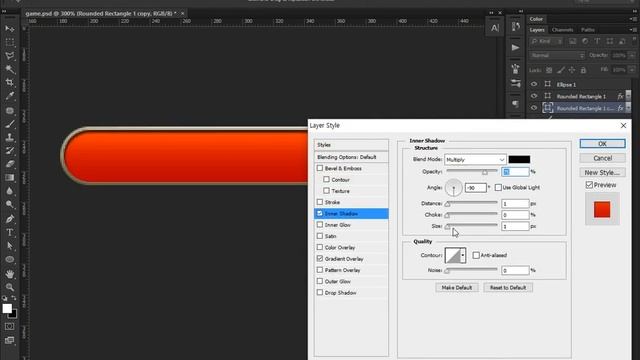Select the Horizontal Type tool

(10, 233)
